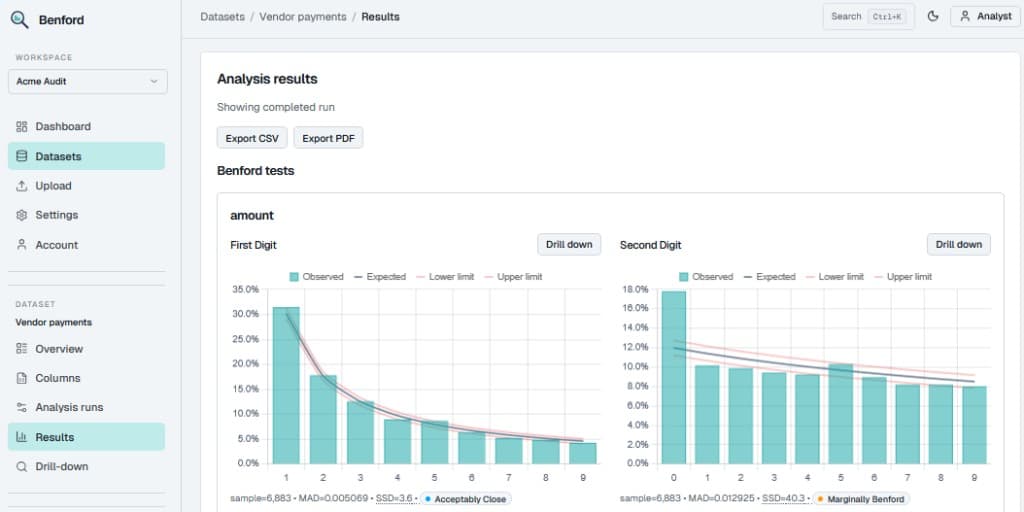Viewport: 1024px width, 512px height.
Task: Open Upload page in sidebar
Action: [x=86, y=186]
